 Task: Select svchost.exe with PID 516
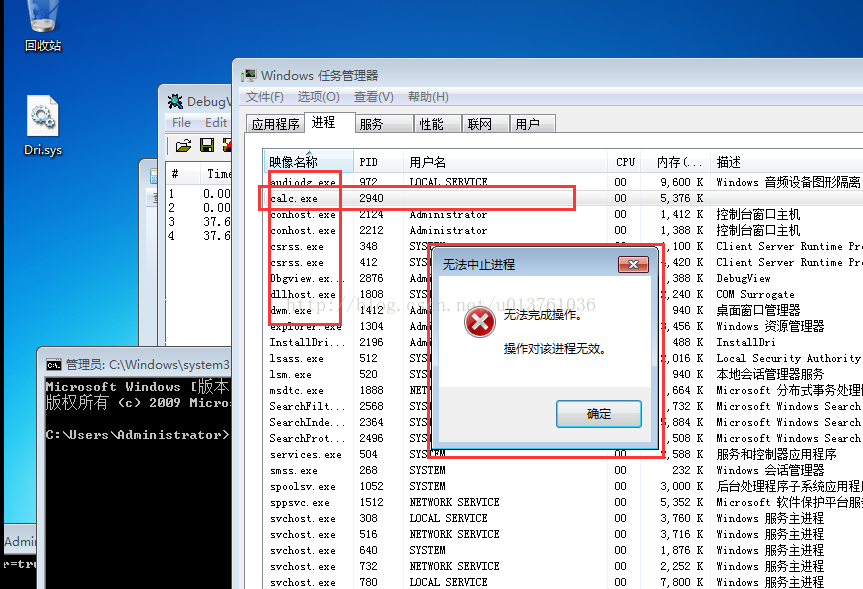pyautogui.click(x=562, y=533)
